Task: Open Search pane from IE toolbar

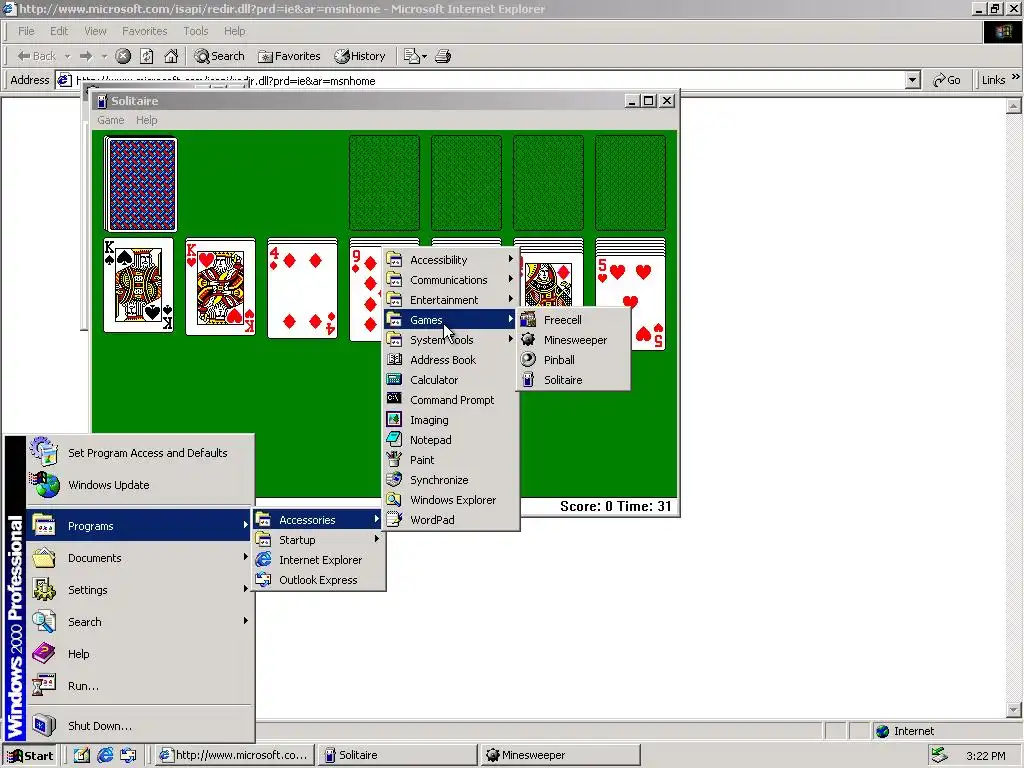Action: [x=219, y=56]
